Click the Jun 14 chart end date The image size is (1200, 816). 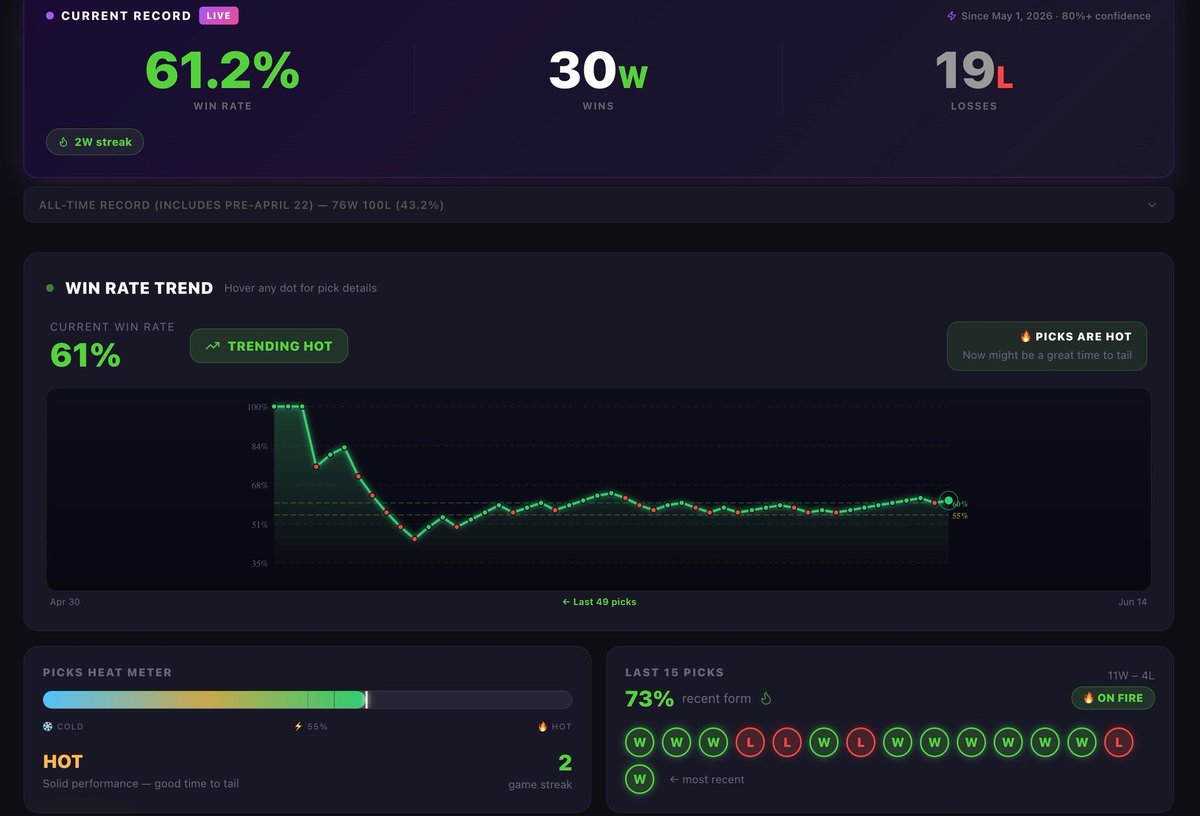(1132, 602)
